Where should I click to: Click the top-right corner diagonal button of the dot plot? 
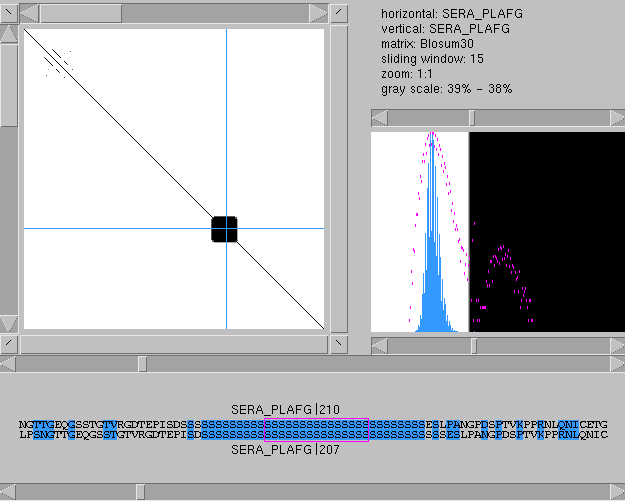point(339,14)
